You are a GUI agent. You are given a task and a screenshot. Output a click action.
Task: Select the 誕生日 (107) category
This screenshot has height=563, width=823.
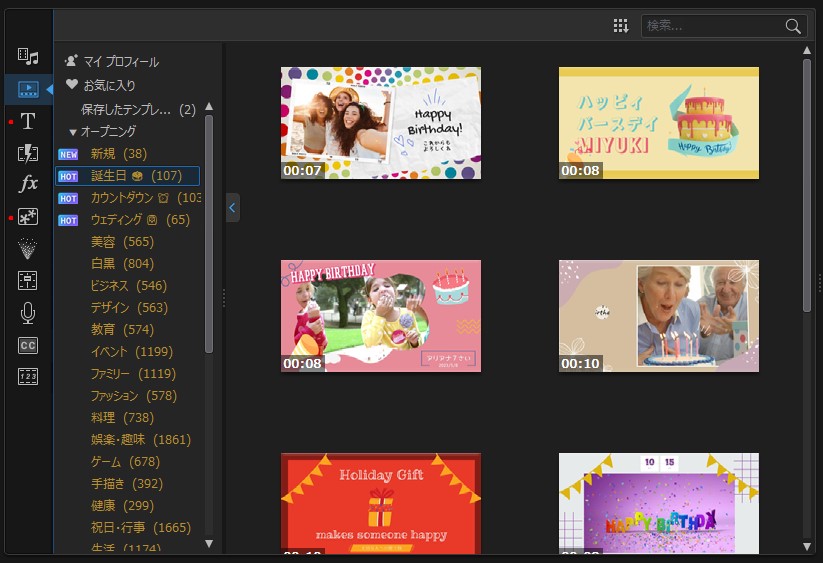click(128, 176)
